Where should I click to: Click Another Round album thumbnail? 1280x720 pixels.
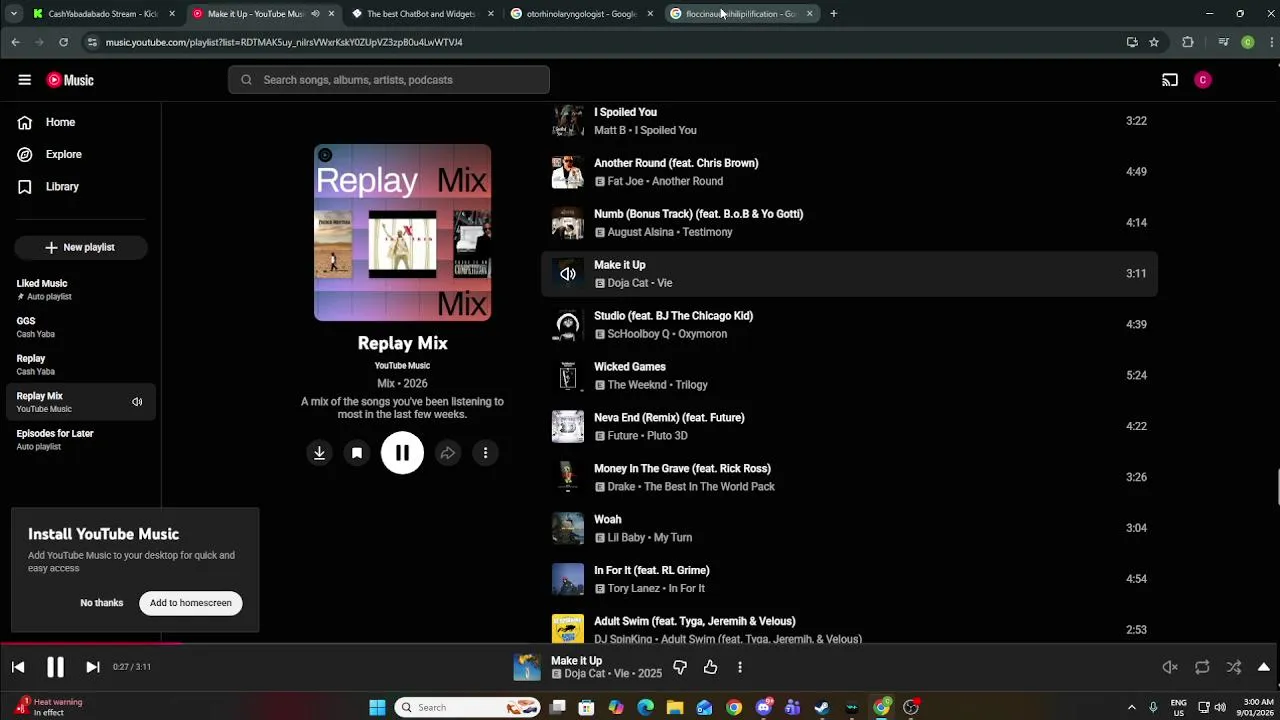(568, 172)
